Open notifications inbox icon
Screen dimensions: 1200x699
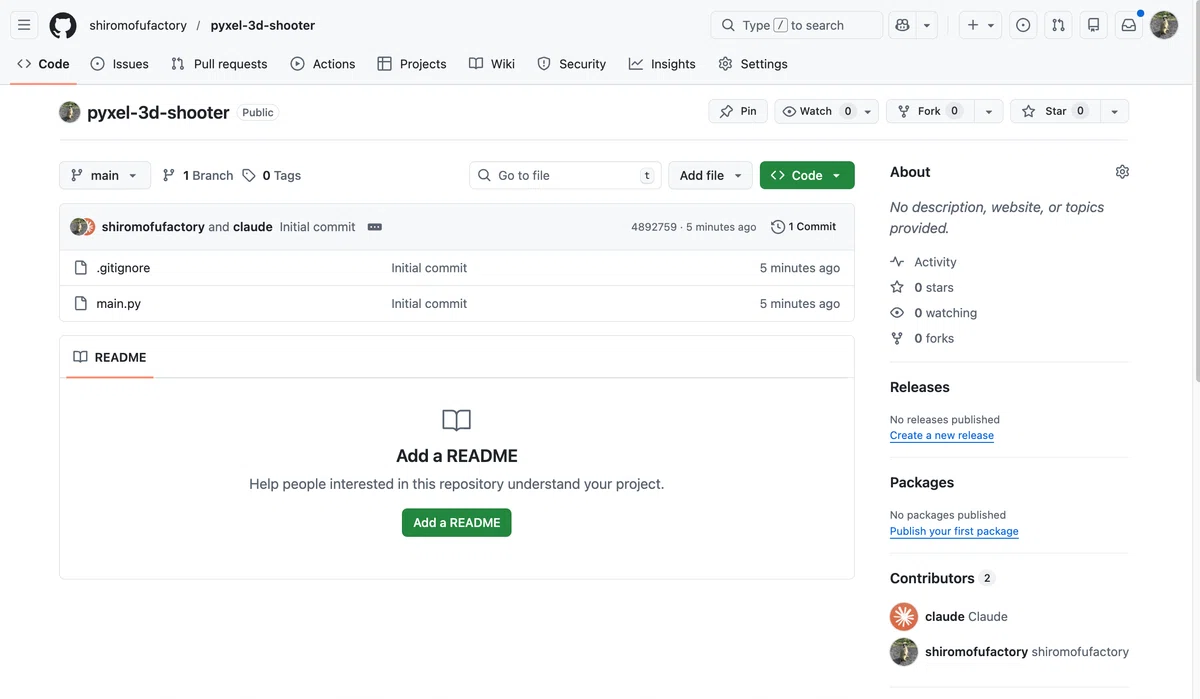1129,25
